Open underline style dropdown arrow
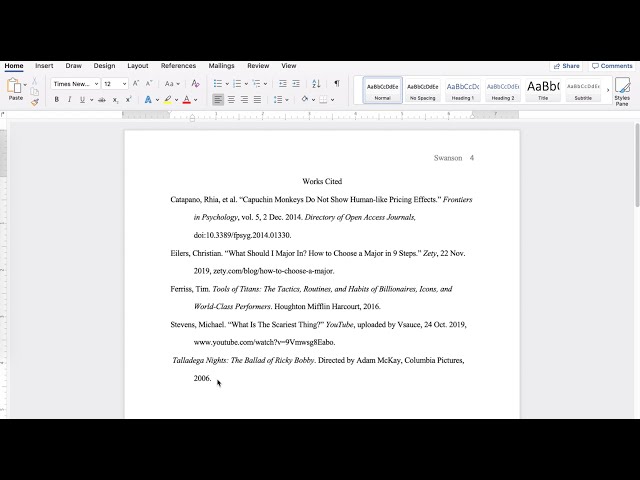 pos(91,100)
